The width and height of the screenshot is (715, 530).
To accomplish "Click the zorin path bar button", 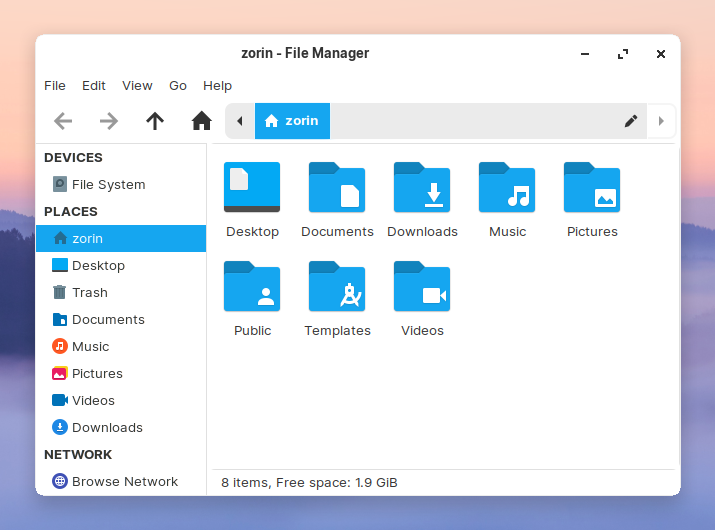I will pyautogui.click(x=292, y=121).
